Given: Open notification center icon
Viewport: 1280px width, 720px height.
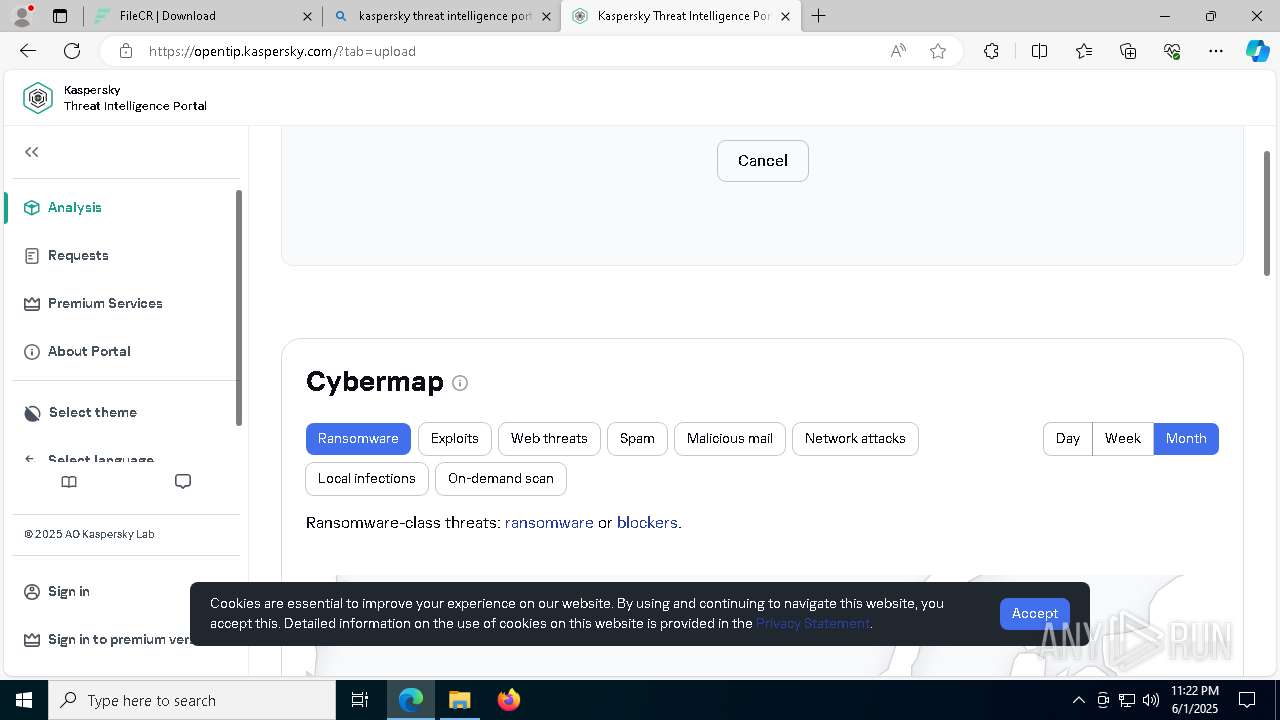Looking at the screenshot, I should coord(1247,700).
